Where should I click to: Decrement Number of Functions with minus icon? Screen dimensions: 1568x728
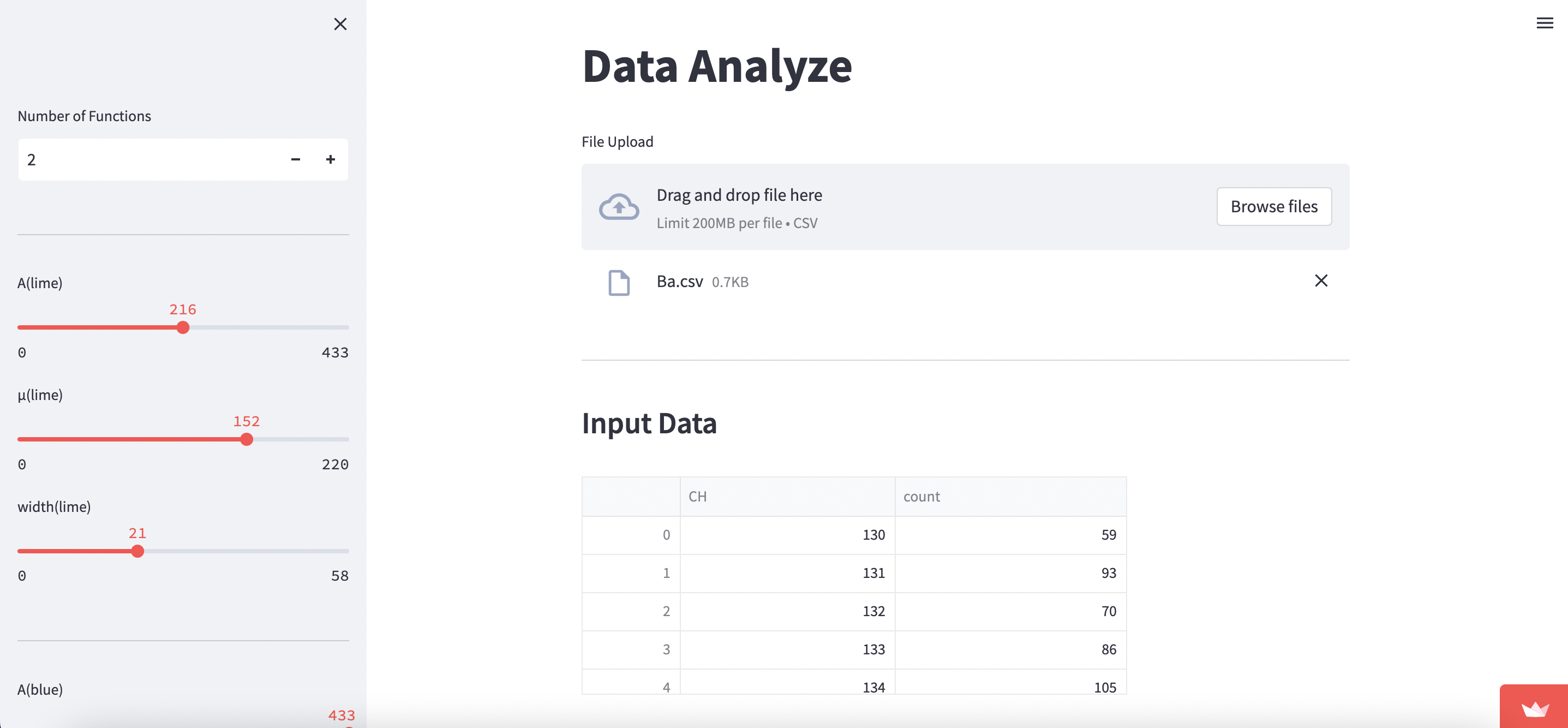pos(296,159)
